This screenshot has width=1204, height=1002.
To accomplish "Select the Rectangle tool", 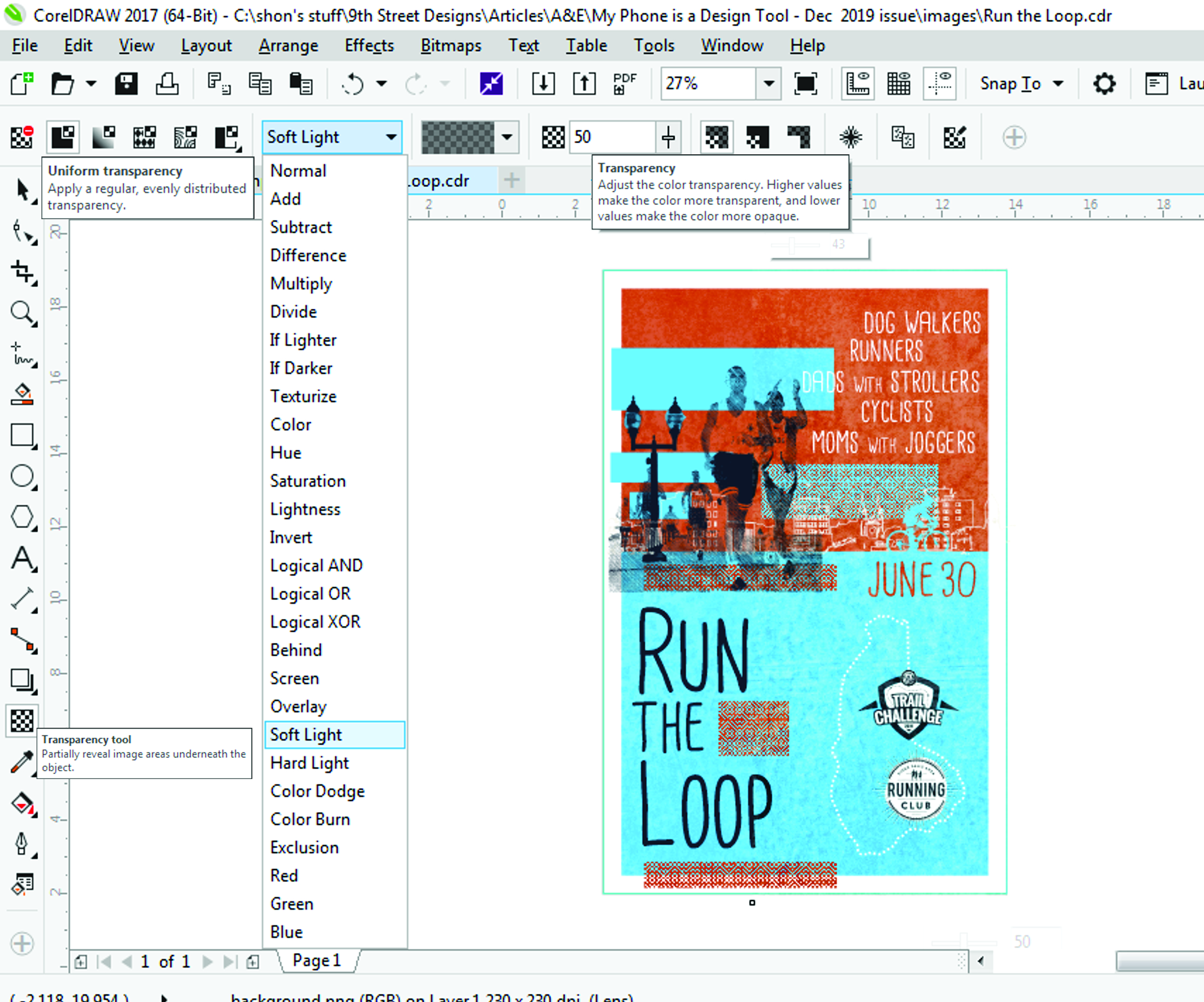I will (22, 436).
